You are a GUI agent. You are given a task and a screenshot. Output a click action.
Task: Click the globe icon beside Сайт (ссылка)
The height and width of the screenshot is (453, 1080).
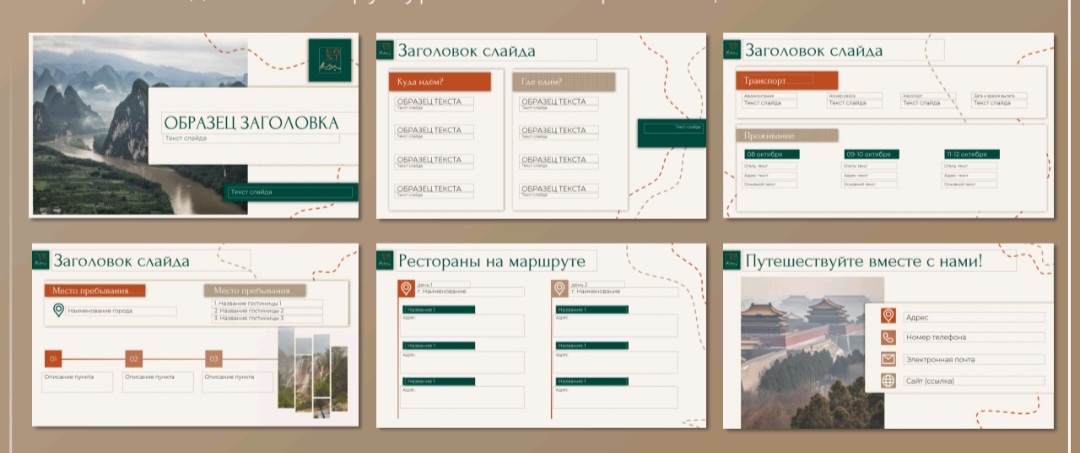(889, 381)
